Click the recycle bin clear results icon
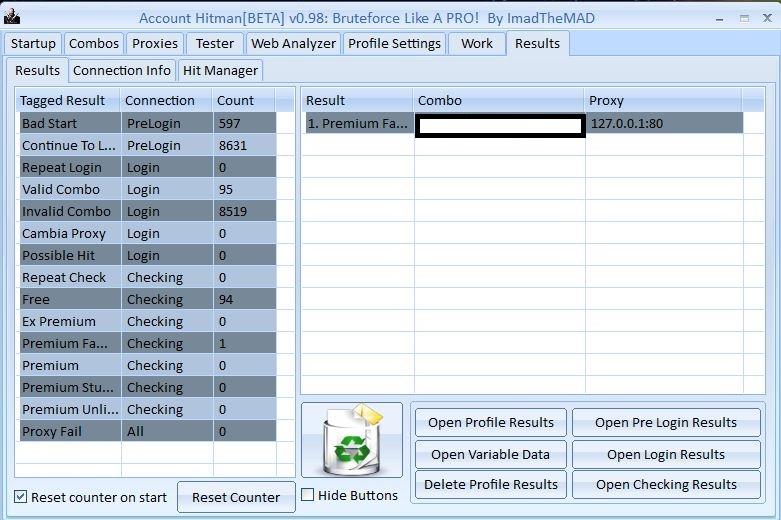Screen dimensions: 781x520 351,440
